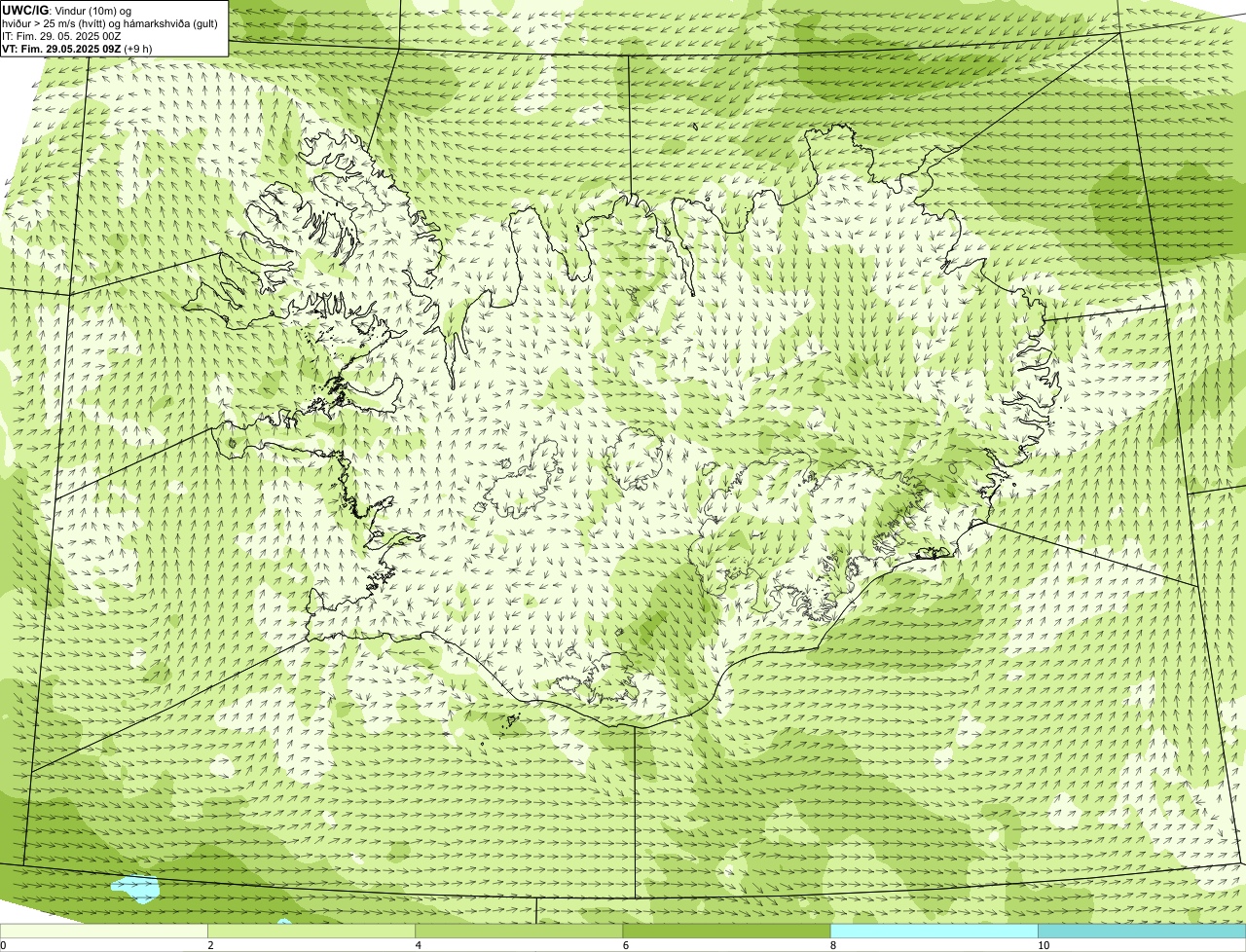The width and height of the screenshot is (1246, 952).
Task: Click the pale 0–2 m/s color bar segment
Action: pyautogui.click(x=103, y=932)
